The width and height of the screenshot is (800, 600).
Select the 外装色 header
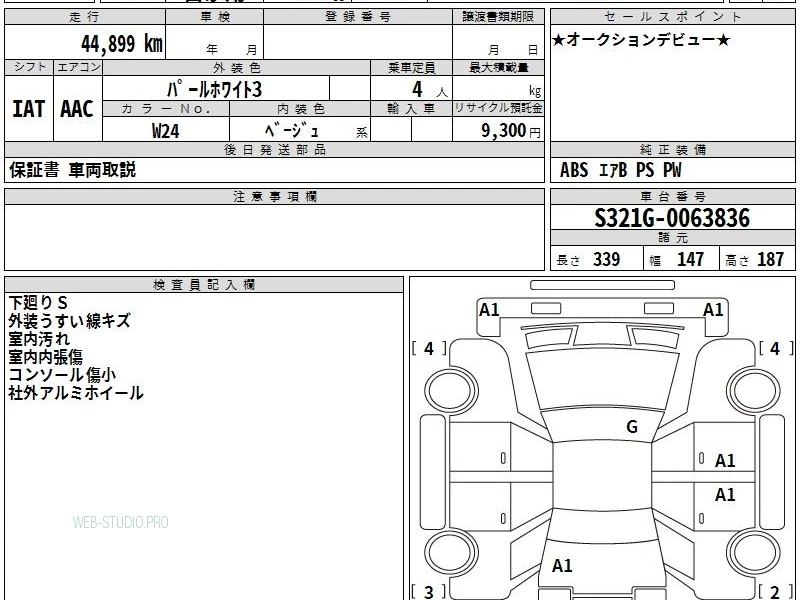click(x=237, y=67)
